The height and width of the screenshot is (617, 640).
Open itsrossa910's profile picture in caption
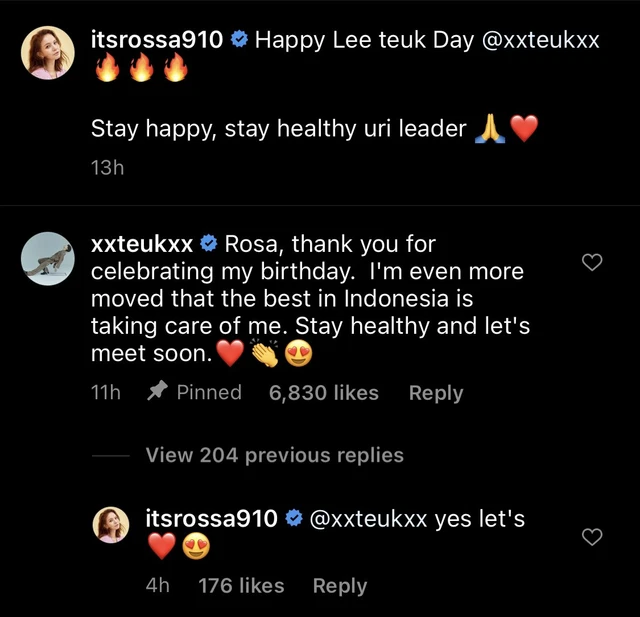(x=48, y=53)
